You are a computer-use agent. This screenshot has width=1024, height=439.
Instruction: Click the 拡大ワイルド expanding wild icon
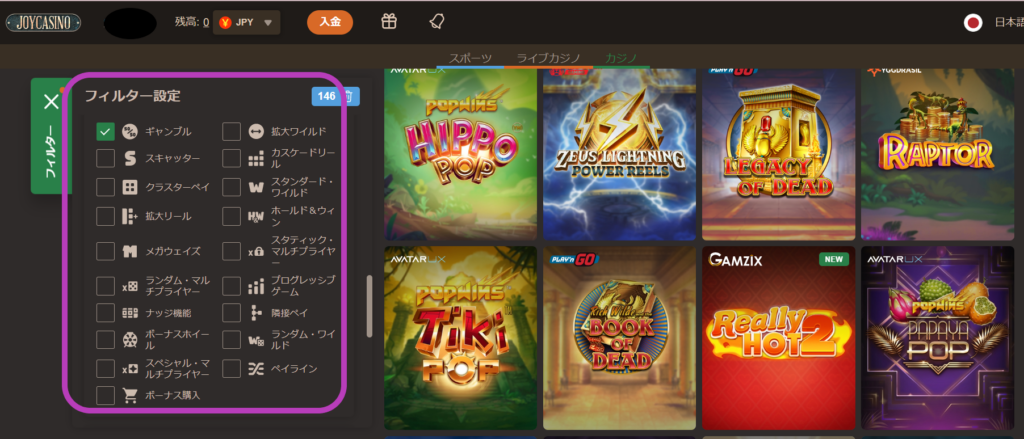(256, 131)
